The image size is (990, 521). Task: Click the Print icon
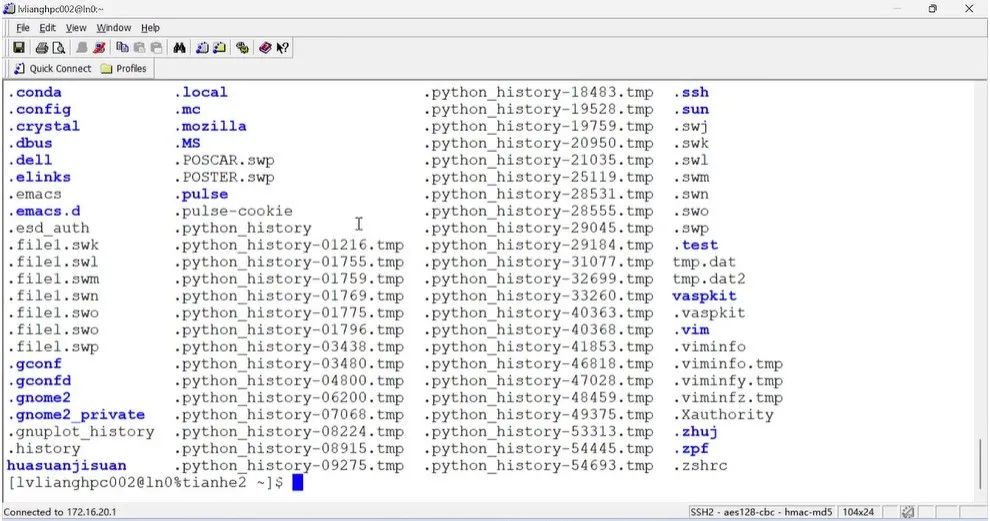click(x=42, y=48)
